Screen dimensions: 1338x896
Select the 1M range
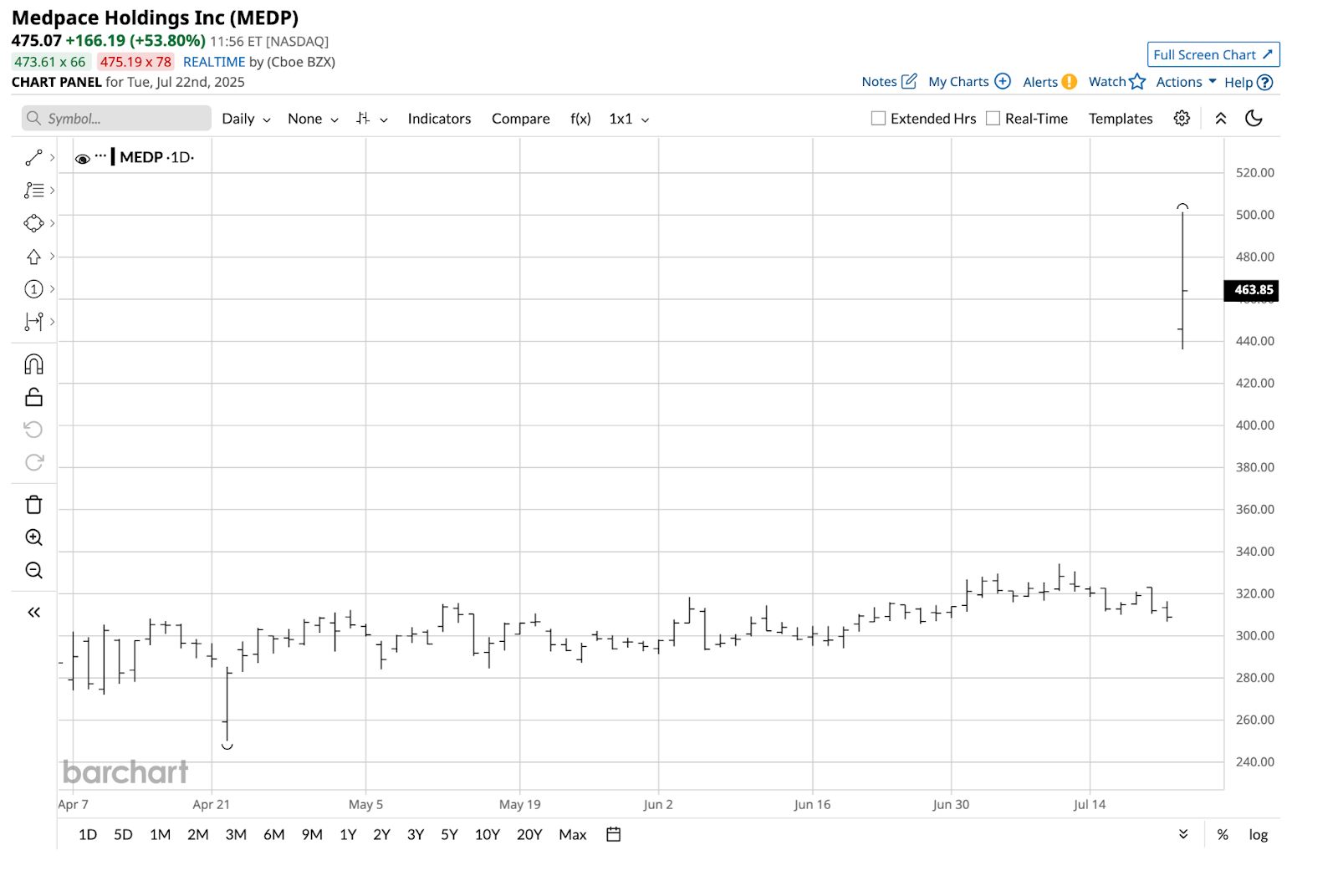coord(160,835)
